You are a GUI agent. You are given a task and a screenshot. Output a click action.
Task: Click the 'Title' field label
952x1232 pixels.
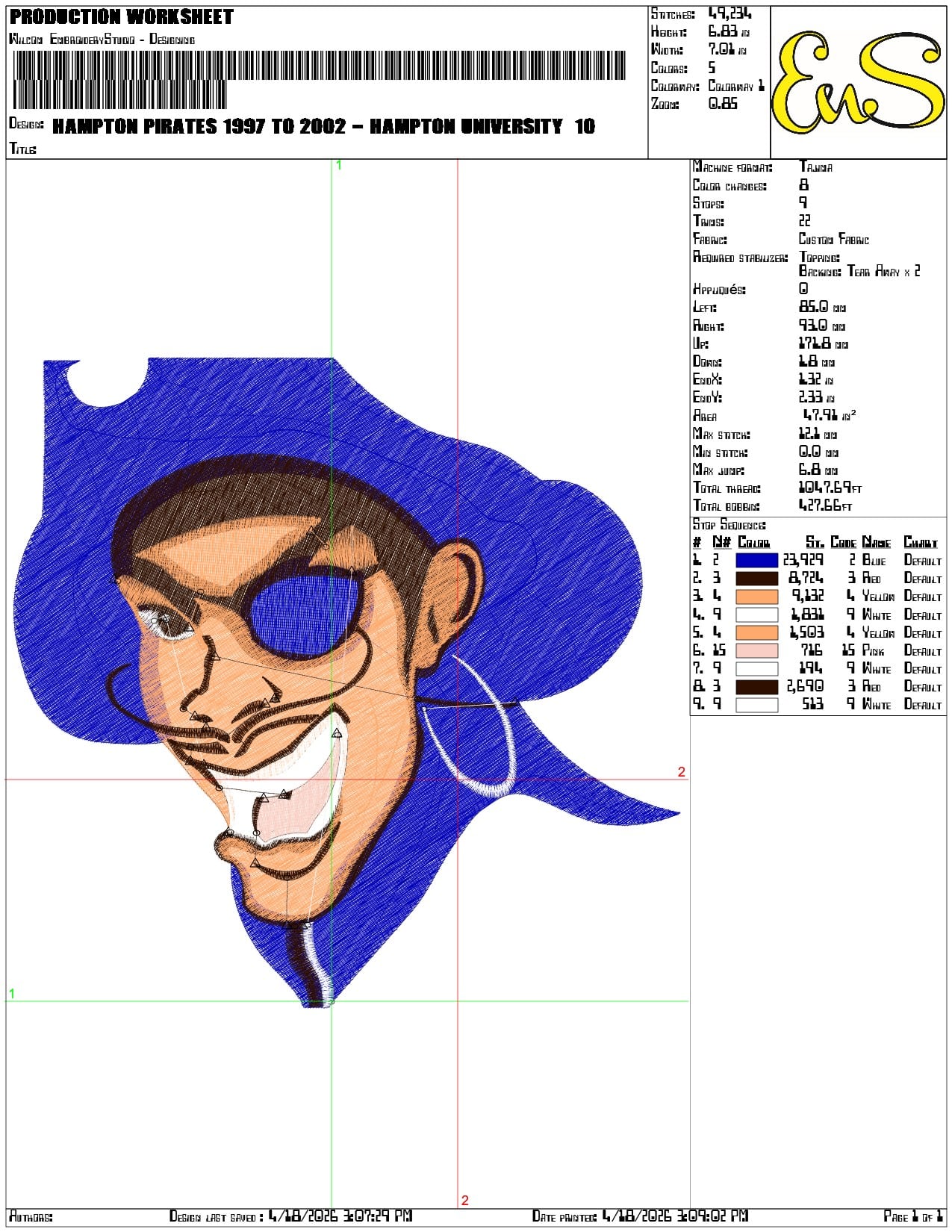tap(22, 149)
